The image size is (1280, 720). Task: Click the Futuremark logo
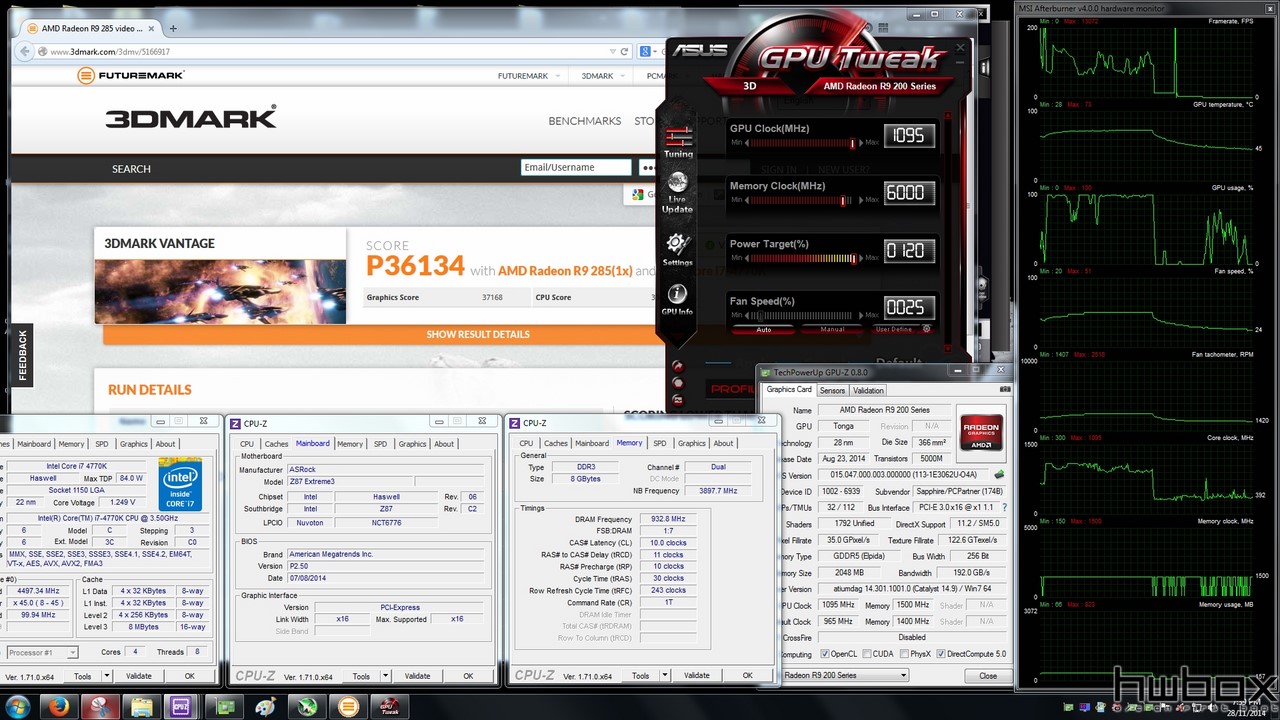(131, 75)
